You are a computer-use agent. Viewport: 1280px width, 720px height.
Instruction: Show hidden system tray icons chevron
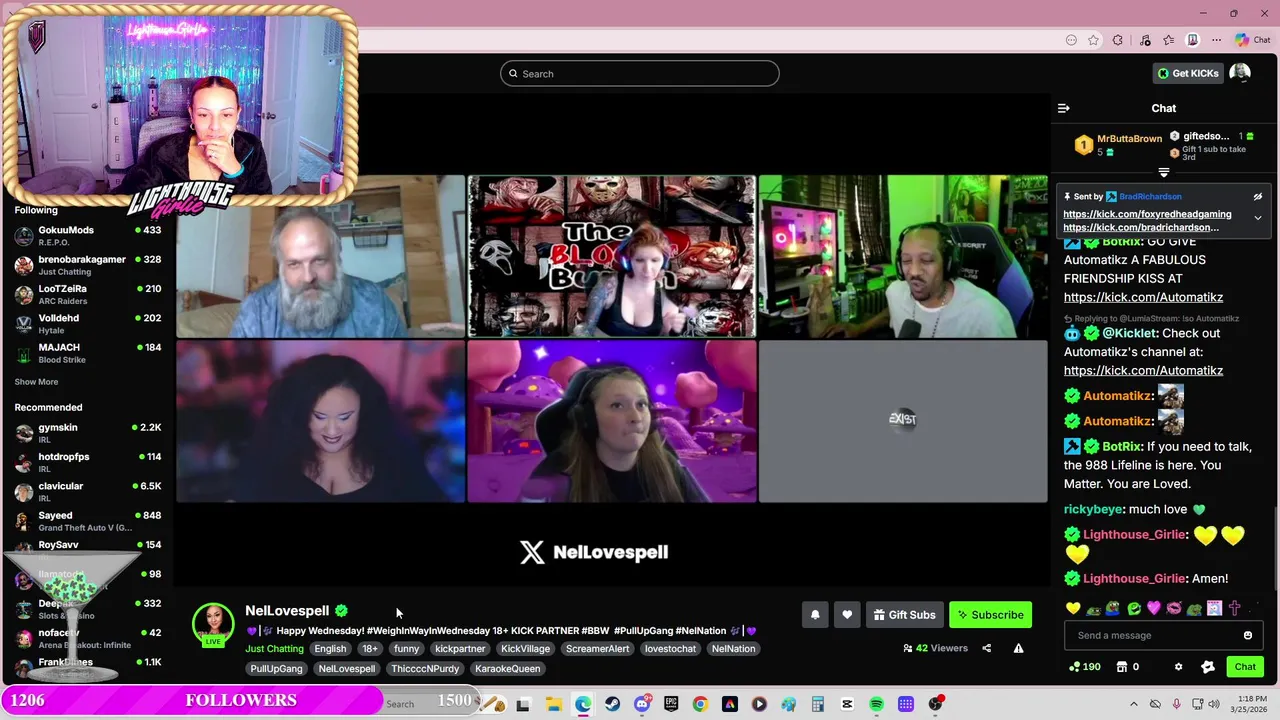click(1133, 704)
